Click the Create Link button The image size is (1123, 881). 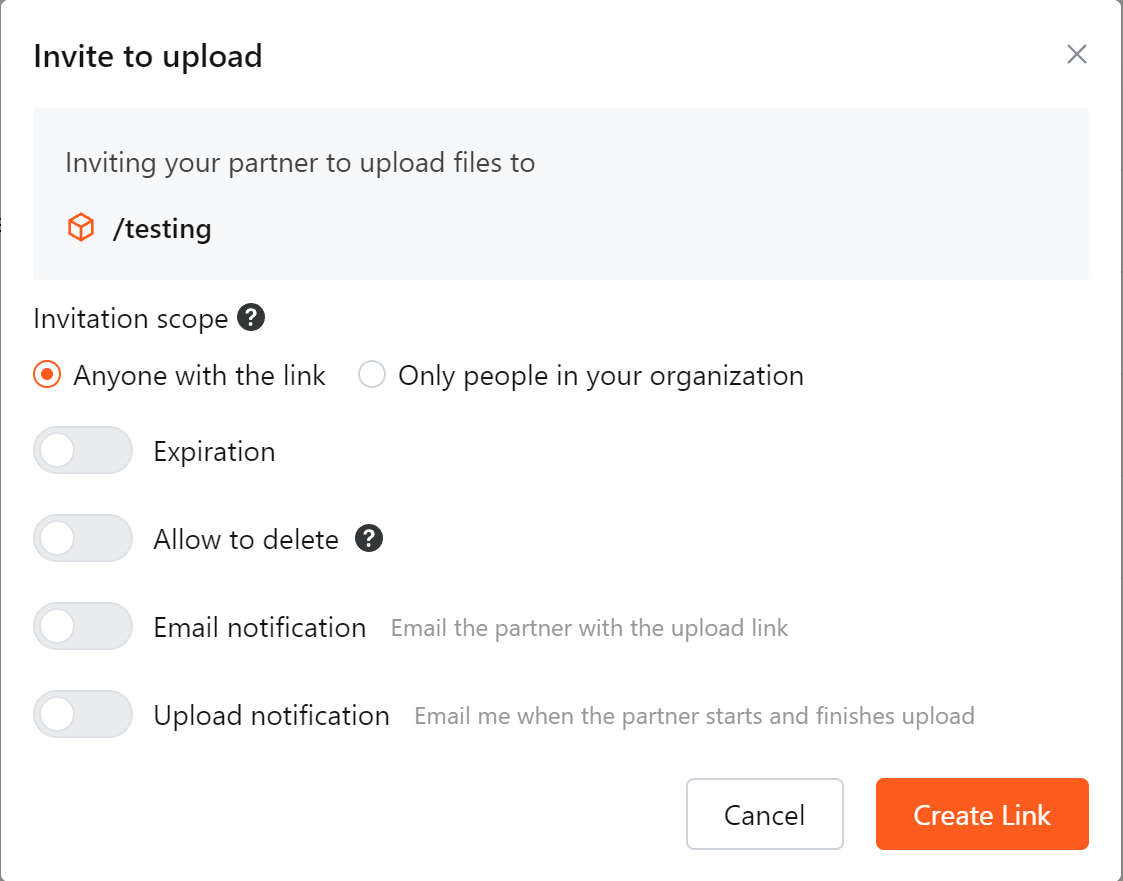[x=982, y=814]
